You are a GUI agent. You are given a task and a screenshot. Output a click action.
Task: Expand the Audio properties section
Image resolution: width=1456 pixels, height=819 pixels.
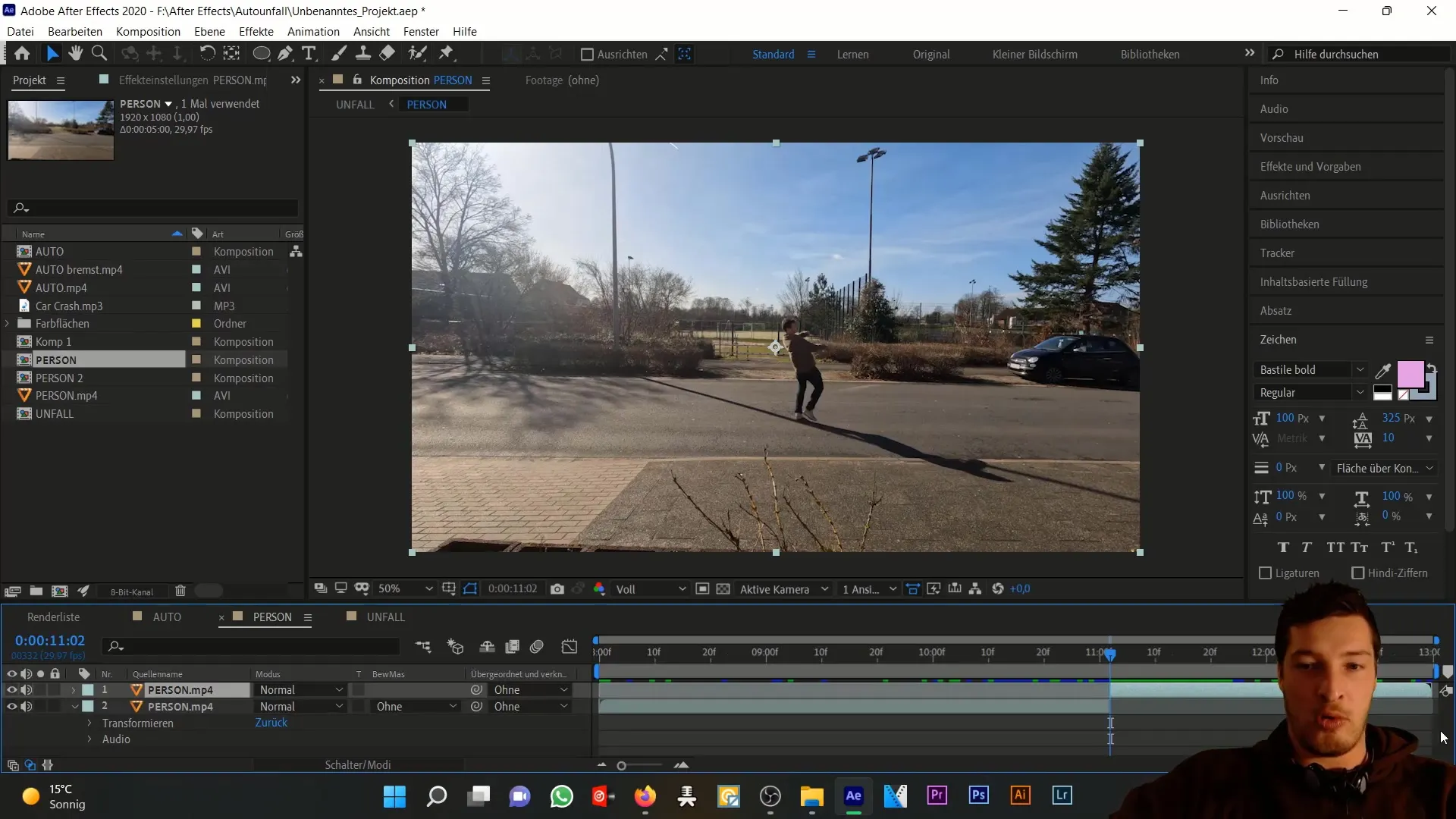tap(89, 739)
